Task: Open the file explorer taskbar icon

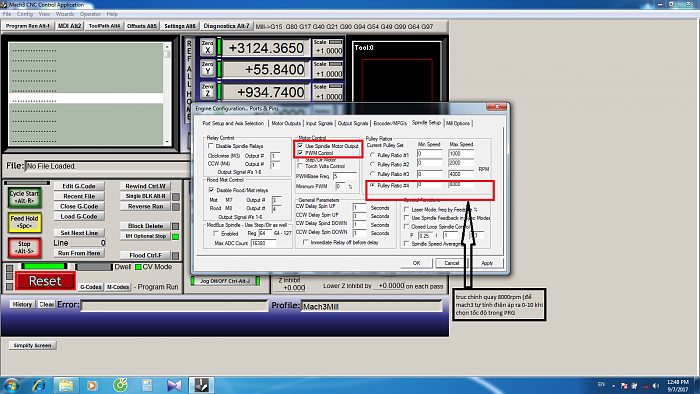Action: pyautogui.click(x=66, y=385)
